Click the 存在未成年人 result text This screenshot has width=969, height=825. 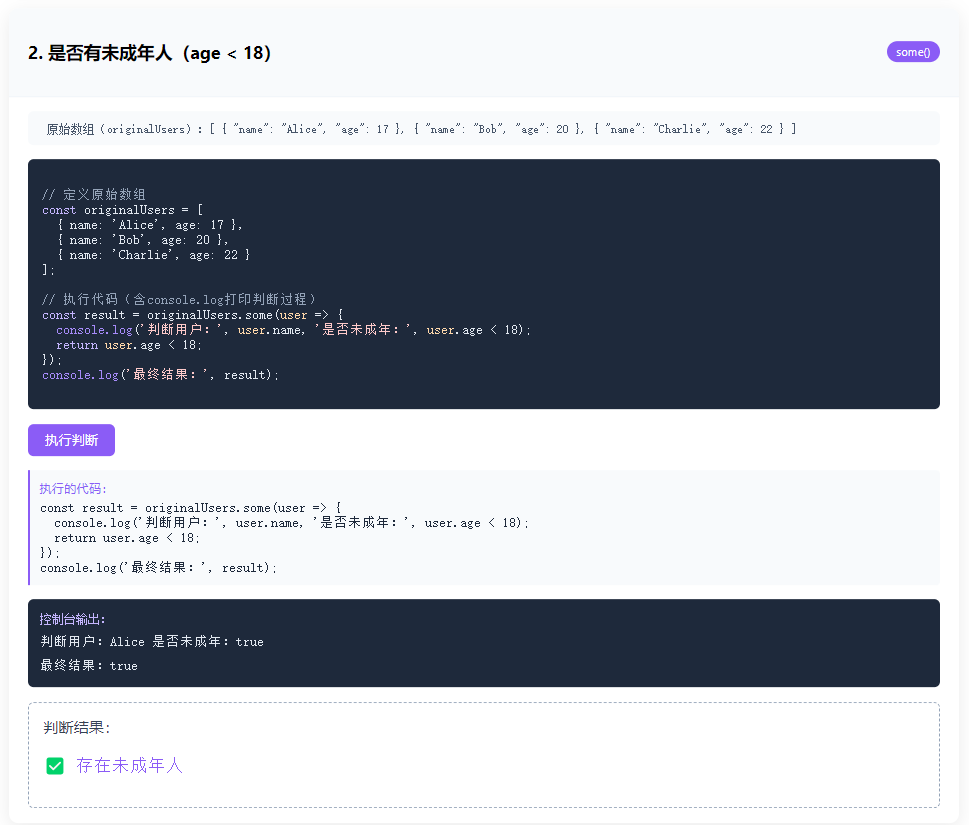[x=129, y=766]
